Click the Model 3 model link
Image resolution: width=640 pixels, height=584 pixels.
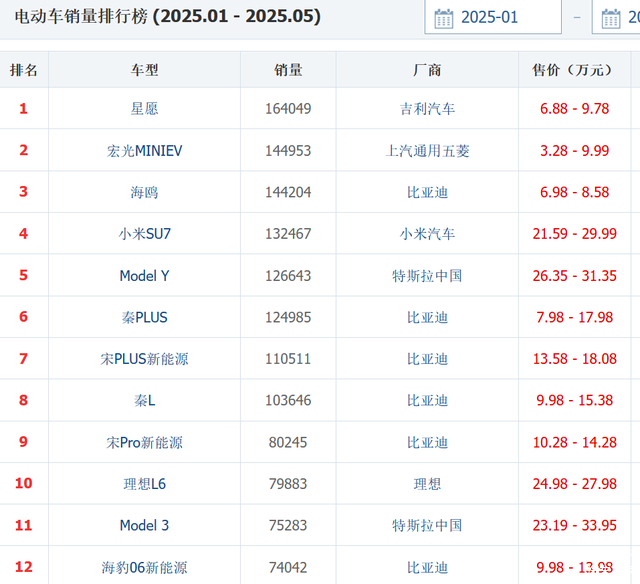(144, 525)
